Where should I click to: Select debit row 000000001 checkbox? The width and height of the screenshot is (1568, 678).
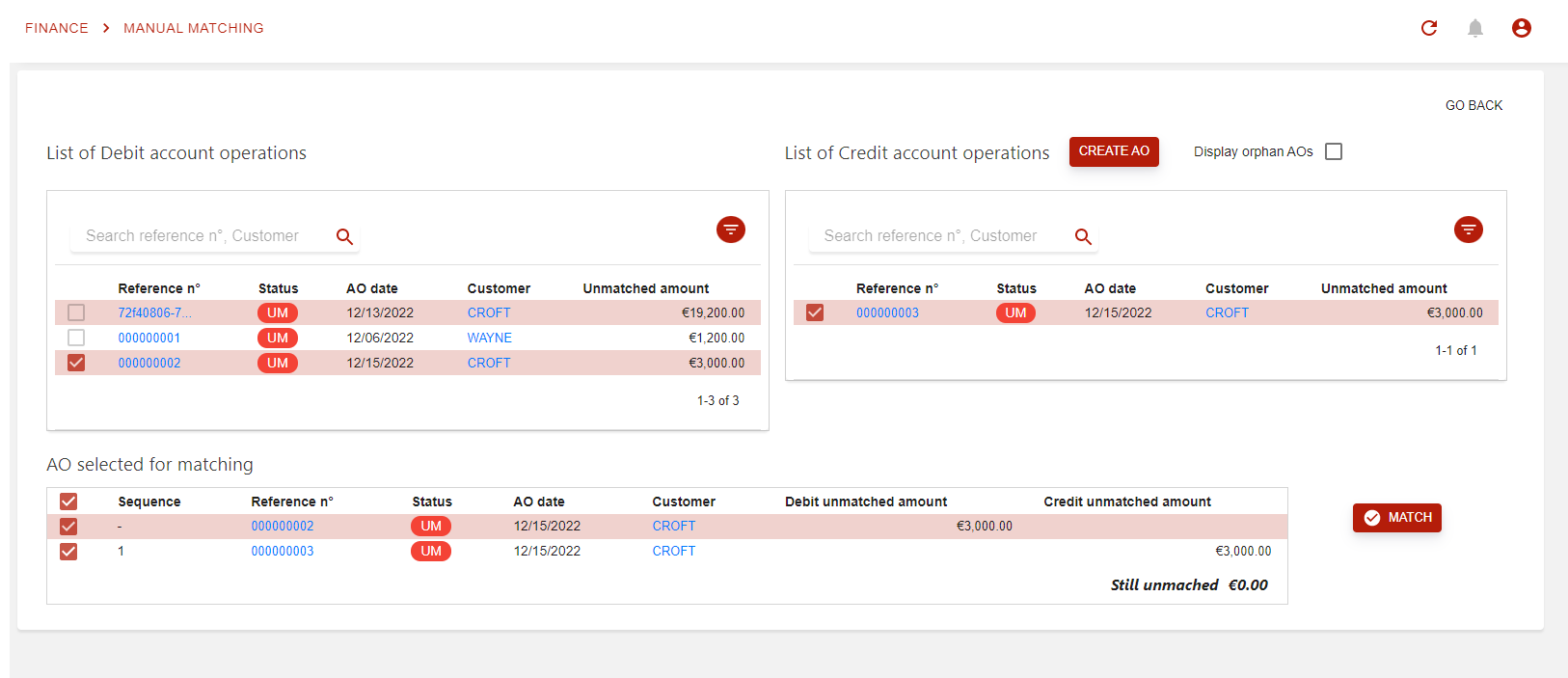point(76,338)
